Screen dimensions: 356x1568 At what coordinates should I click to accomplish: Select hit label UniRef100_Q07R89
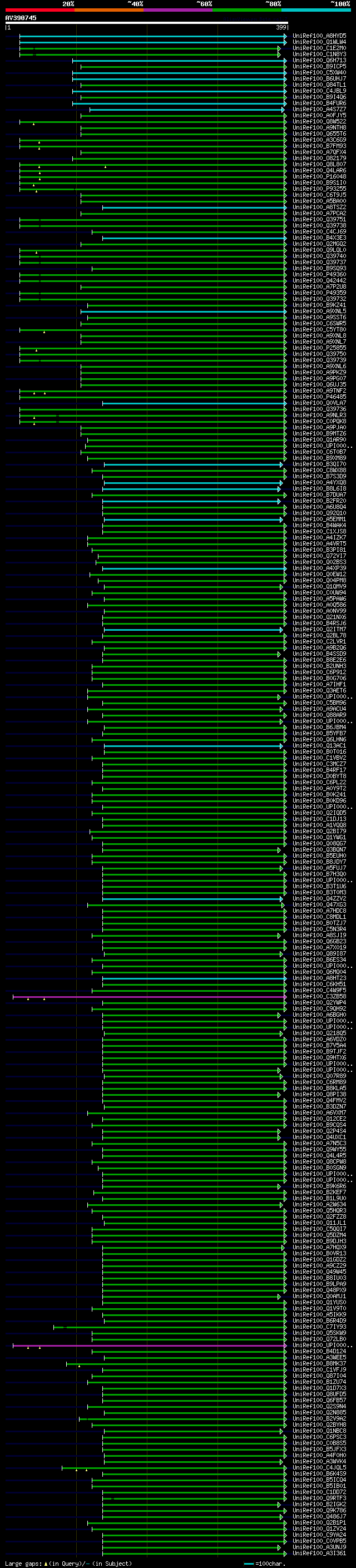[x=319, y=1076]
